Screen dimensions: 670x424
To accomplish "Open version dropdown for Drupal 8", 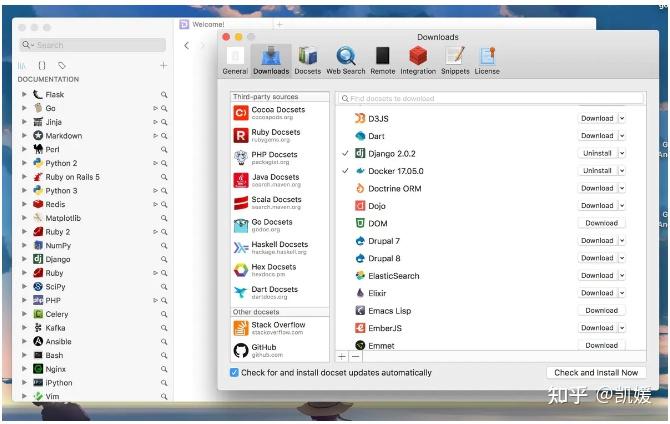I will (622, 258).
